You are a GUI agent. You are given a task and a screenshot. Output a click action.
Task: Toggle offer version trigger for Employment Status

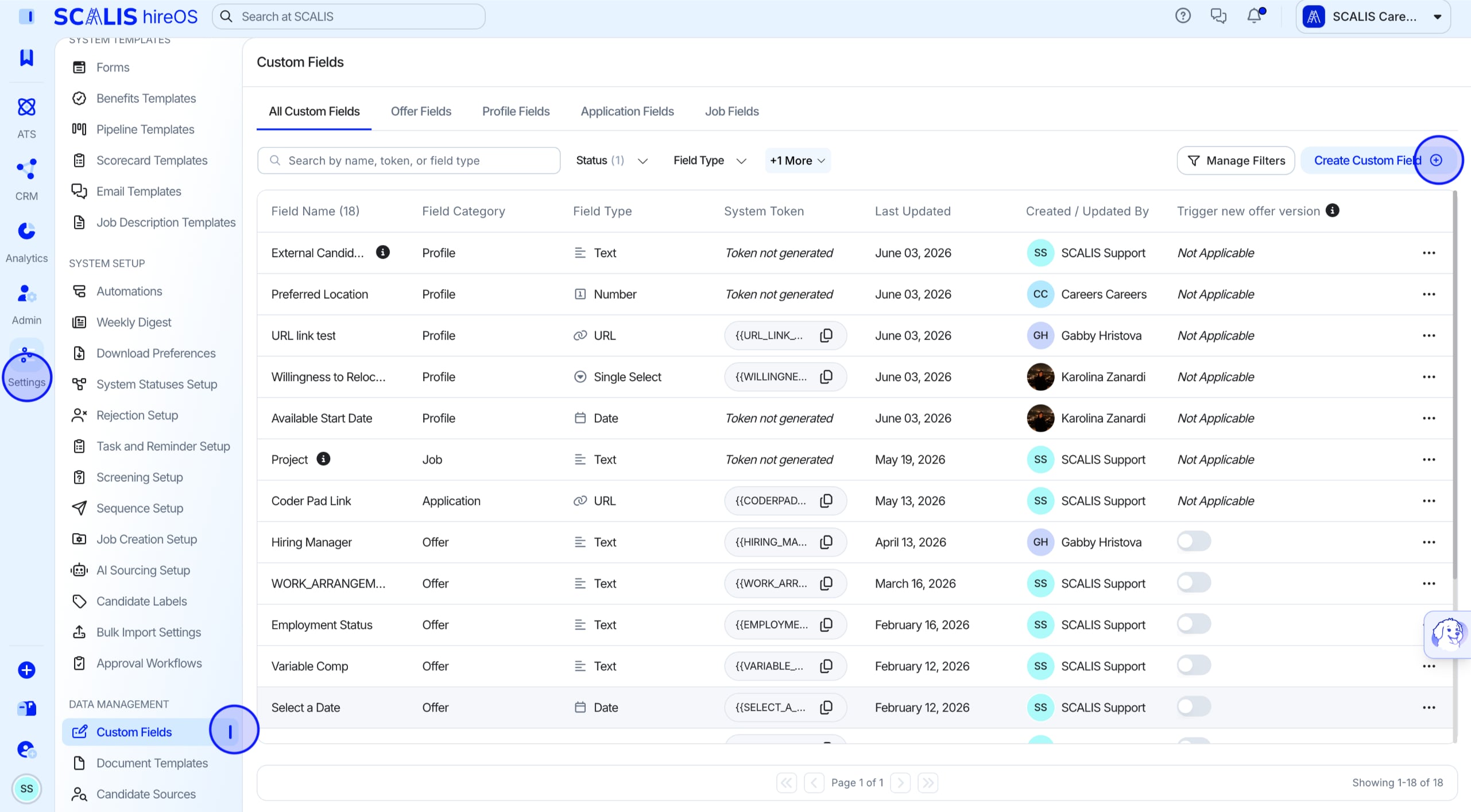(x=1194, y=623)
